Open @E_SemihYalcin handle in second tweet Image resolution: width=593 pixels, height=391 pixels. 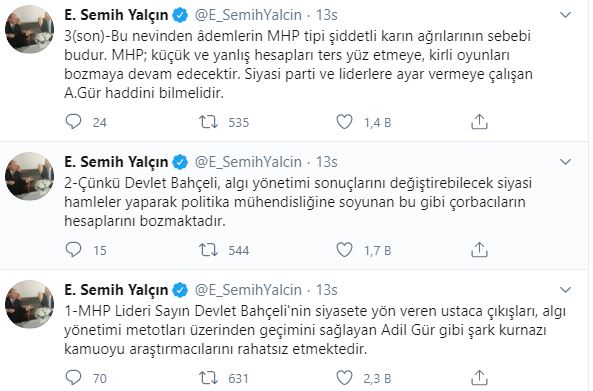tap(248, 162)
